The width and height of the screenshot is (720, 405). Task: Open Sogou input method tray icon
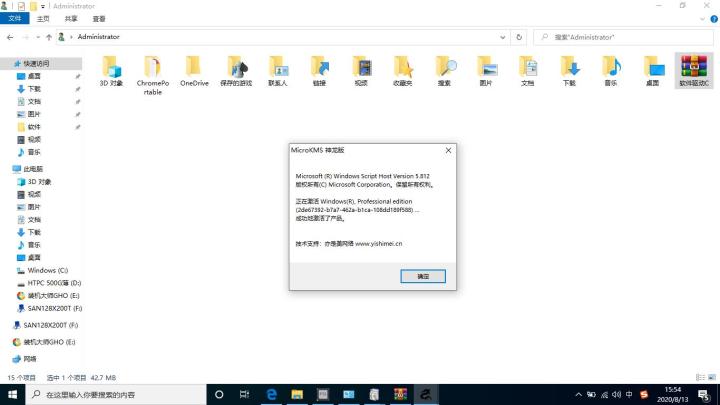tap(644, 394)
